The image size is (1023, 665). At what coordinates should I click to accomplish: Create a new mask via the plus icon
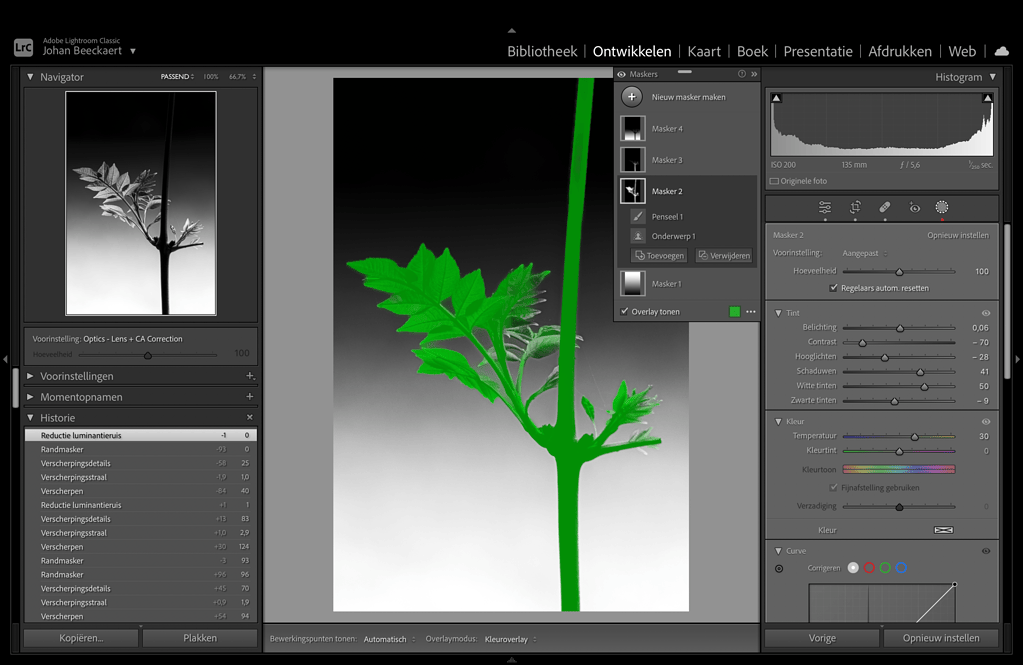(632, 96)
